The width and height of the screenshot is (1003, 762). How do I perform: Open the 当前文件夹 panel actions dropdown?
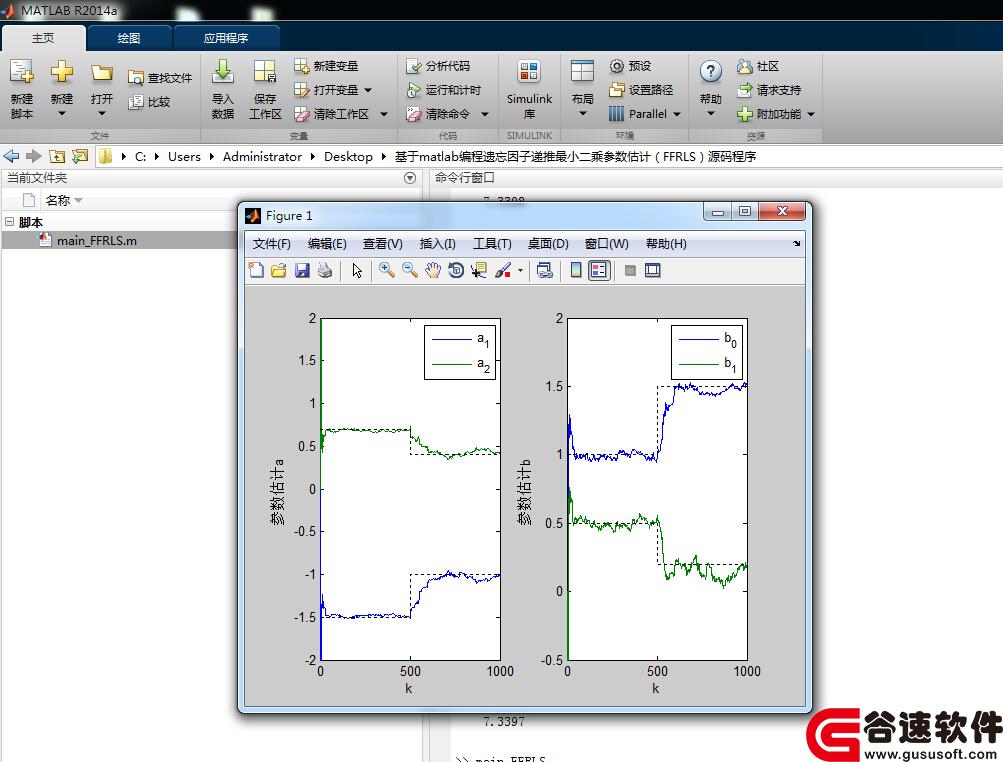pyautogui.click(x=410, y=178)
